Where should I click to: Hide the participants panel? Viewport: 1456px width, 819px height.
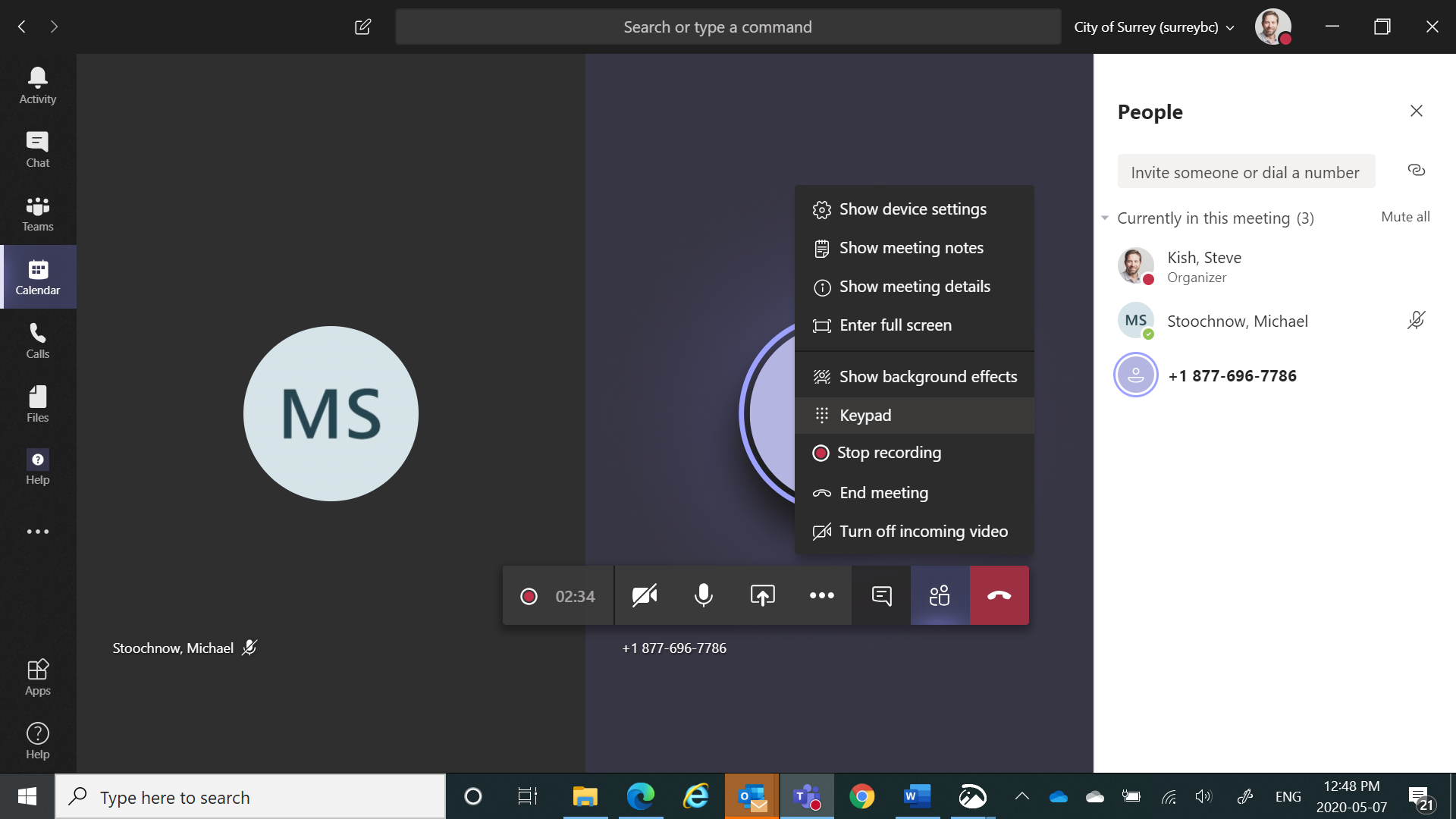[x=940, y=595]
